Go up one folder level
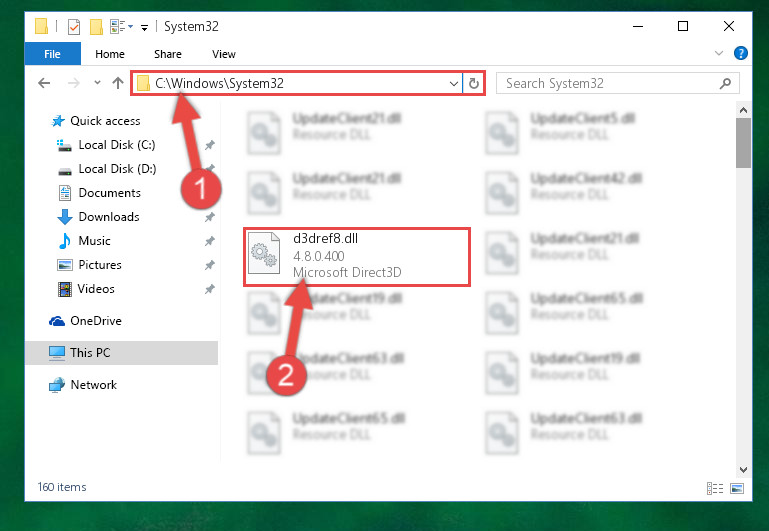 pyautogui.click(x=118, y=83)
